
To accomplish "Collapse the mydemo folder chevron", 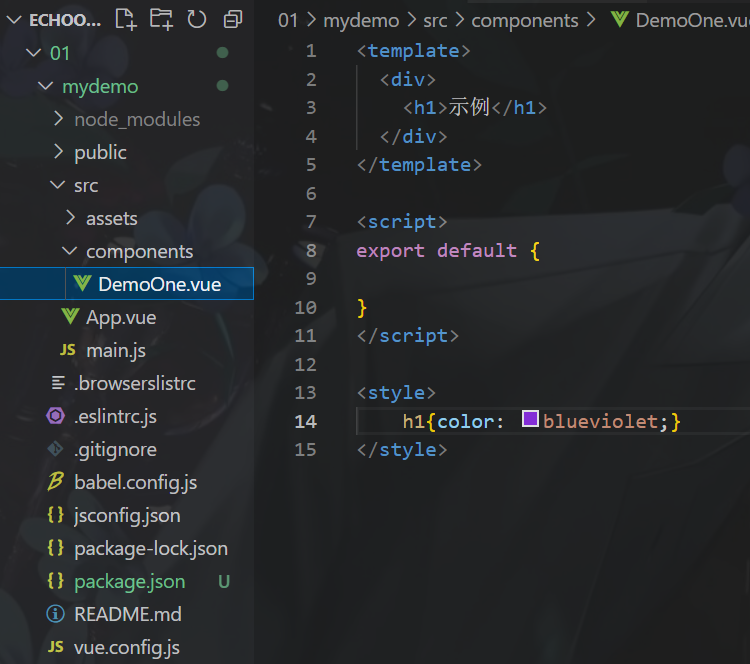I will [x=45, y=86].
